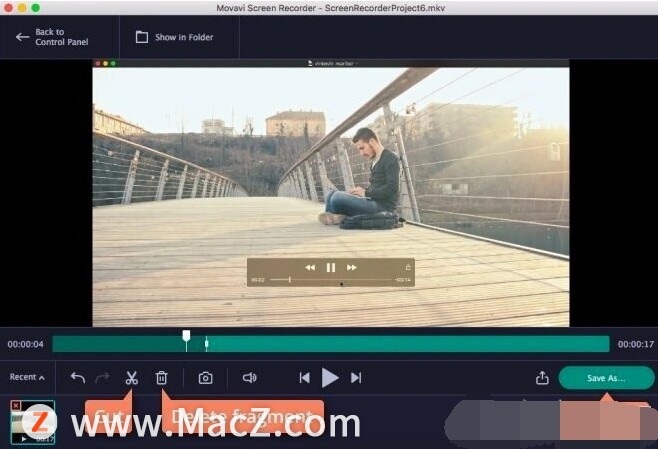The width and height of the screenshot is (658, 449).
Task: Click the Save As button
Action: (x=606, y=378)
